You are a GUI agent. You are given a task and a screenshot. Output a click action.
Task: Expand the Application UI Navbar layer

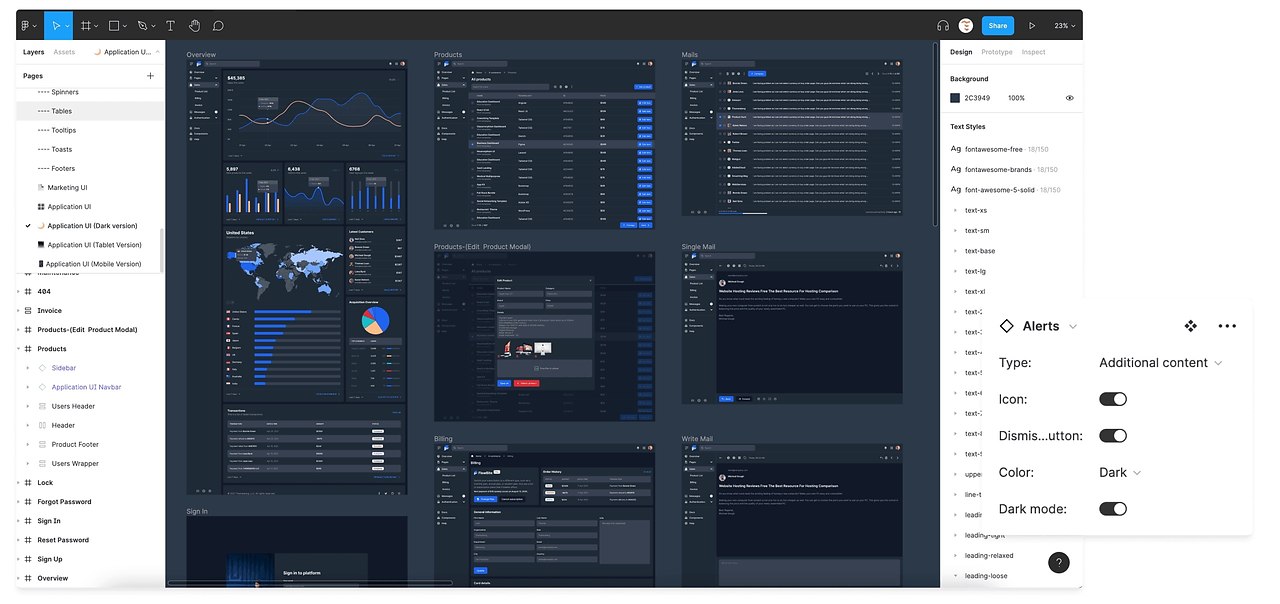click(x=28, y=387)
